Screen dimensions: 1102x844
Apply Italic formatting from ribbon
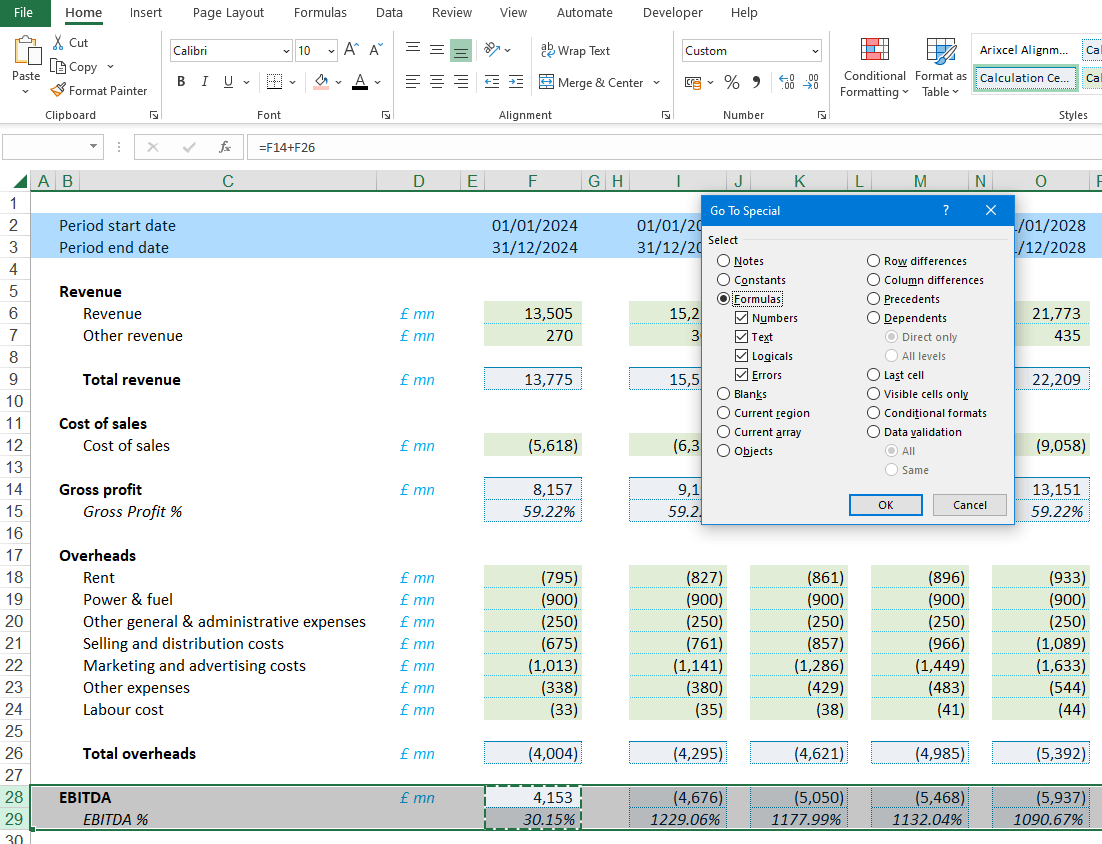coord(205,82)
